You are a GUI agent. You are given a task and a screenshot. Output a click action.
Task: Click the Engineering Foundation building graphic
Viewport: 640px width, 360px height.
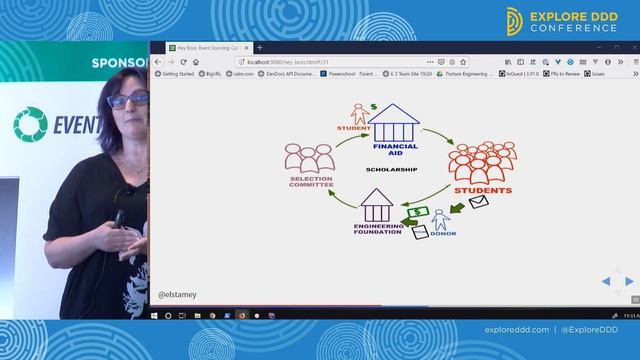click(x=376, y=205)
